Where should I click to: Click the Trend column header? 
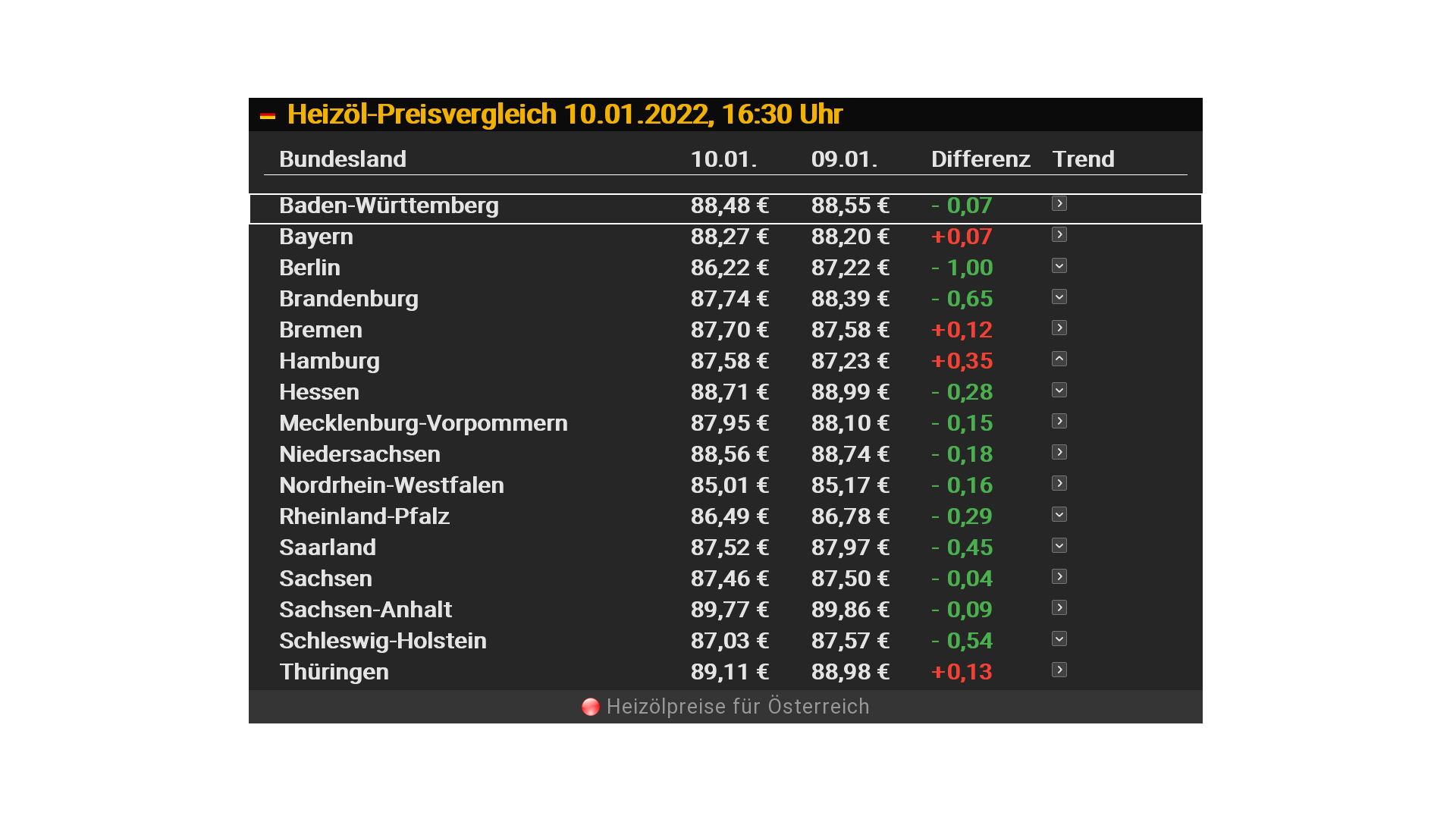1083,159
